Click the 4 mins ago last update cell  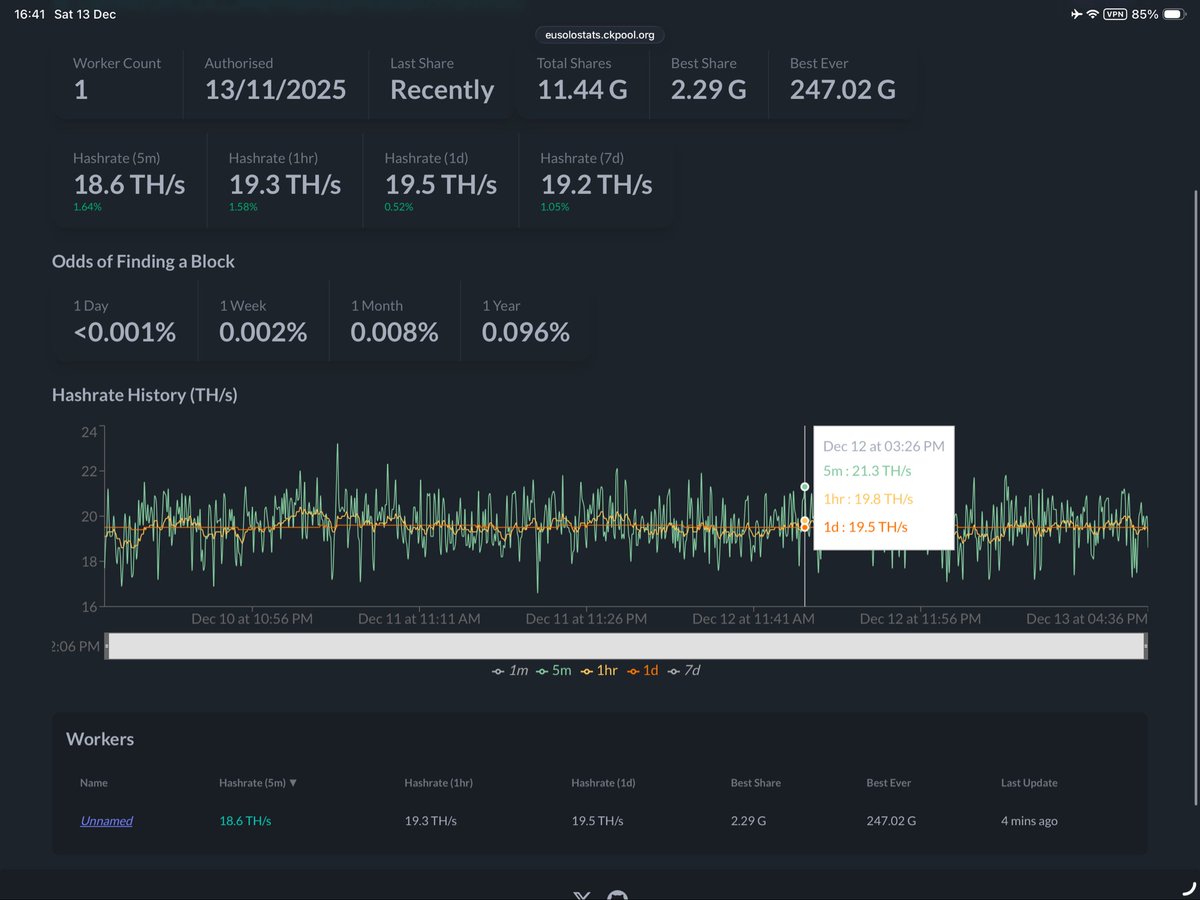pos(1029,821)
